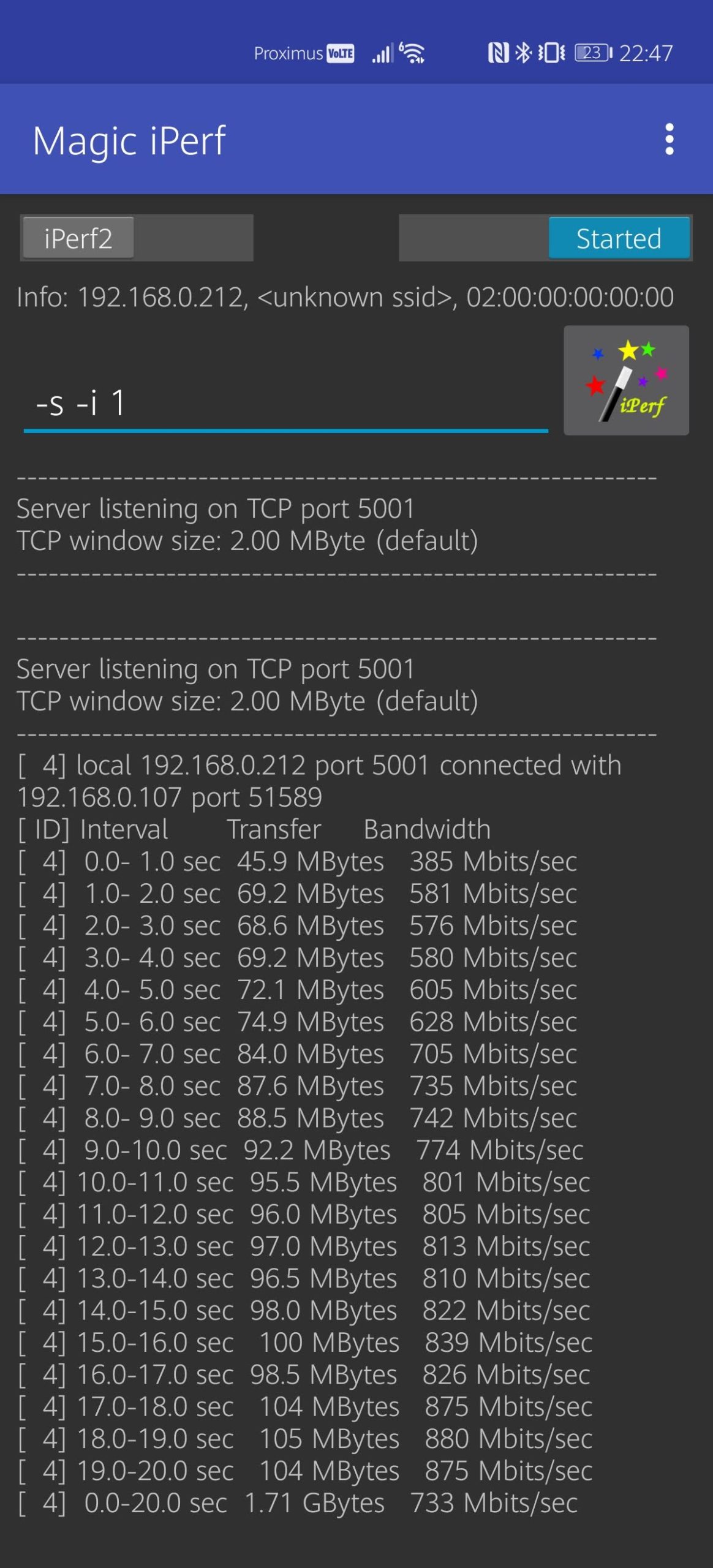Open the three-dot overflow menu
Viewport: 713px width, 1568px height.
click(x=669, y=139)
